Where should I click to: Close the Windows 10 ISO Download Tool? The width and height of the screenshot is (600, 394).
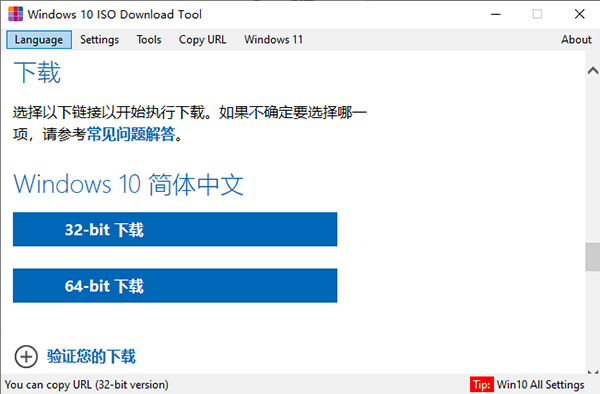(579, 15)
